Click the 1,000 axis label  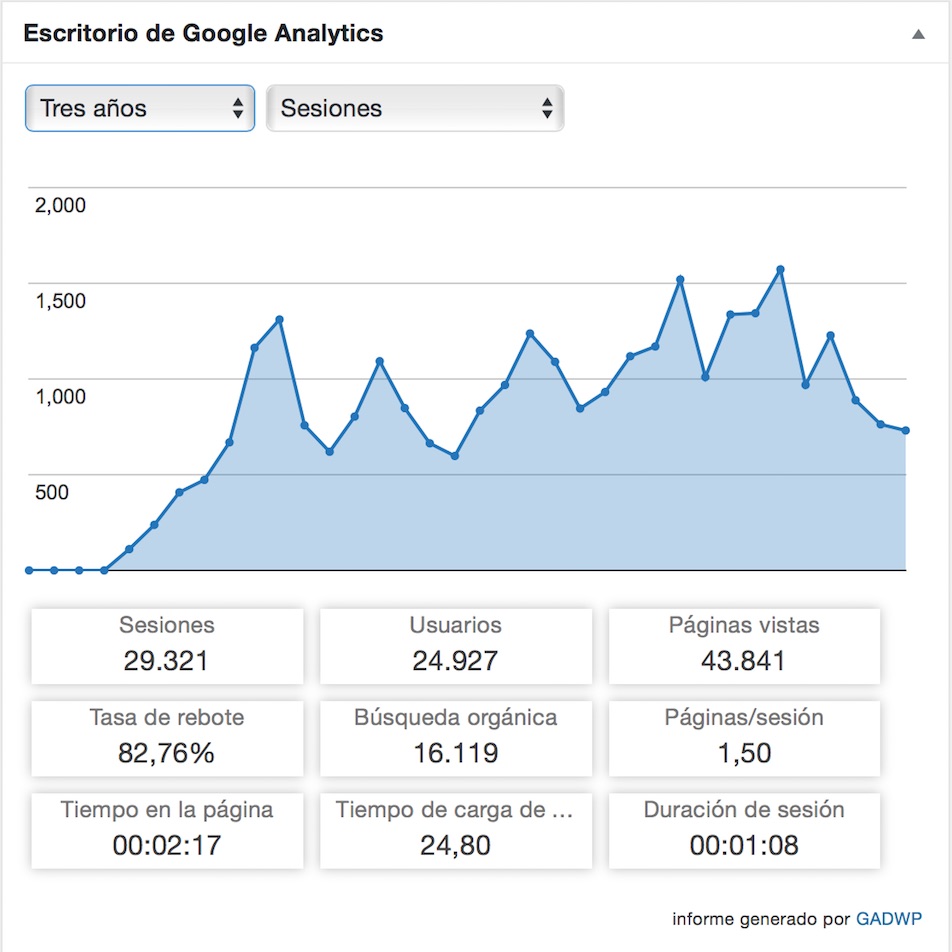60,396
